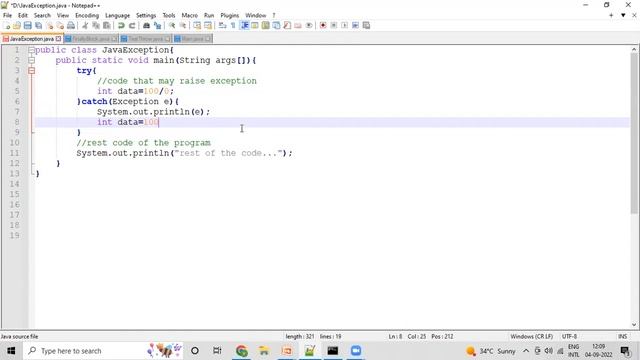Toggle Show All Characters pilcrow icon
The image size is (640, 360).
pyautogui.click(x=233, y=25)
